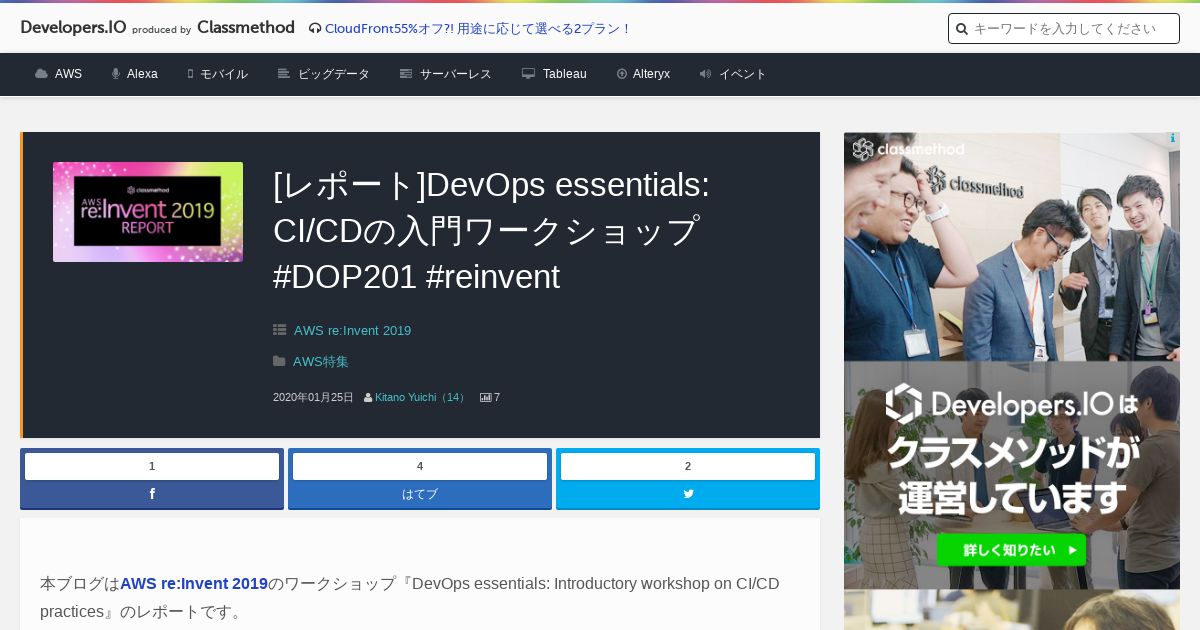Open the Alexa navigation menu item
1200x630 pixels.
[142, 74]
